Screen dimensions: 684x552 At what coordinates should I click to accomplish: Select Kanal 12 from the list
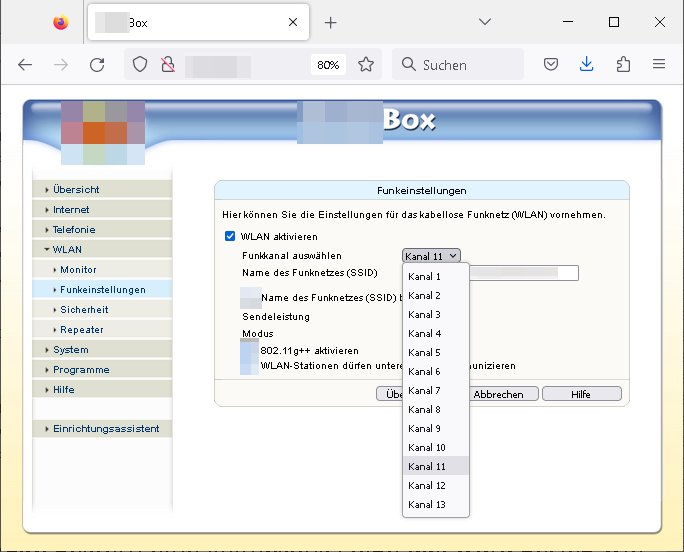[436, 486]
